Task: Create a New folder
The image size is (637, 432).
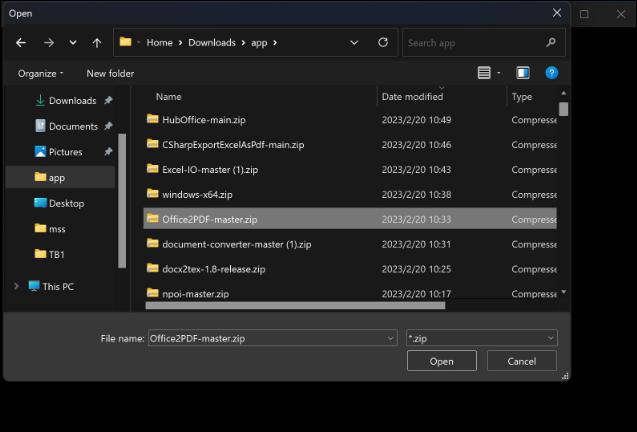Action: click(x=110, y=73)
